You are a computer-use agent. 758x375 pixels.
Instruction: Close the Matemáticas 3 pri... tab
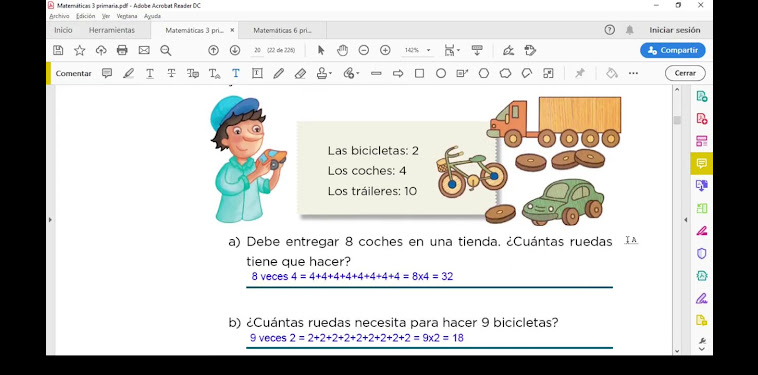[x=232, y=30]
